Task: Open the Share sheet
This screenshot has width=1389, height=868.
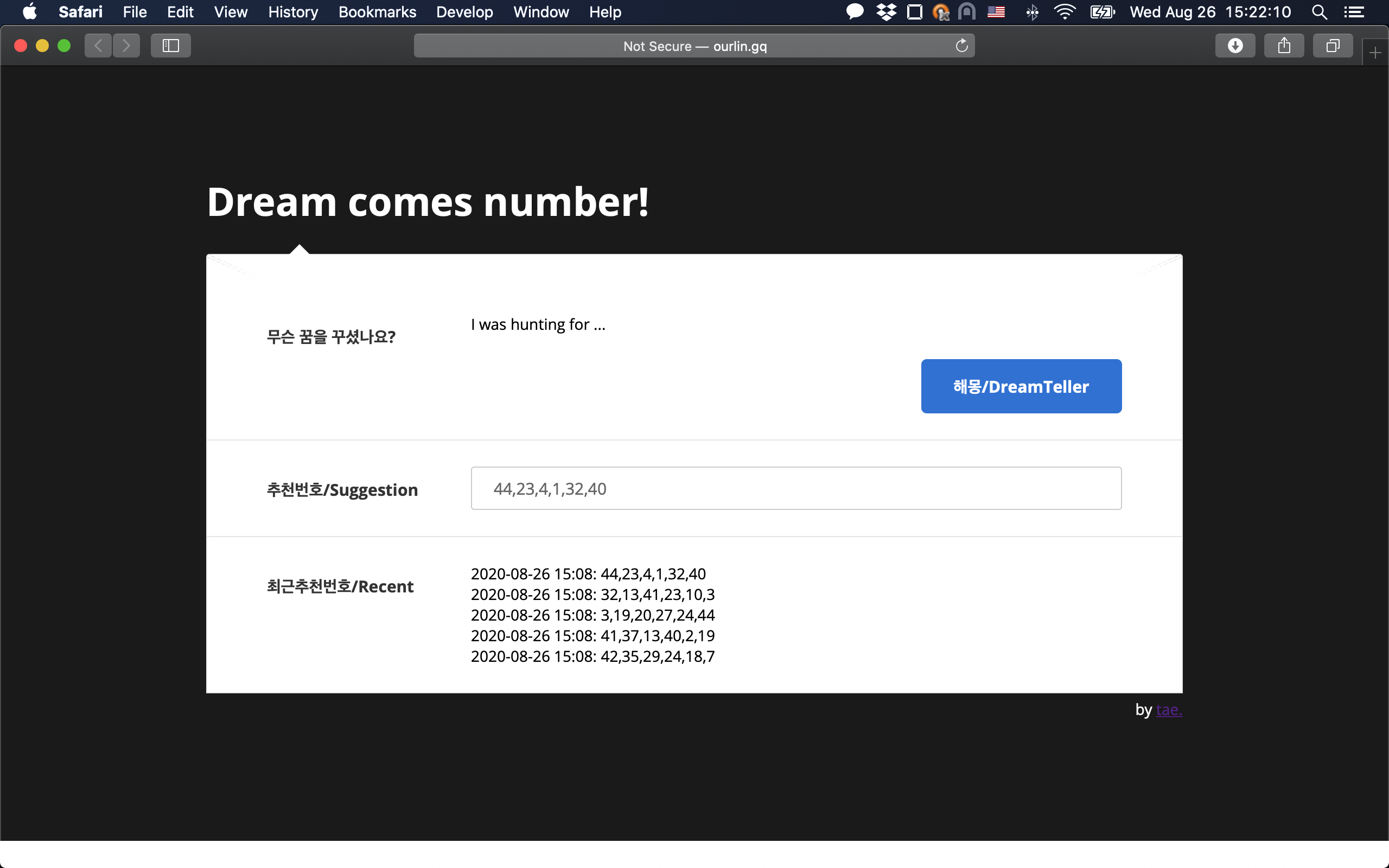Action: click(x=1284, y=46)
